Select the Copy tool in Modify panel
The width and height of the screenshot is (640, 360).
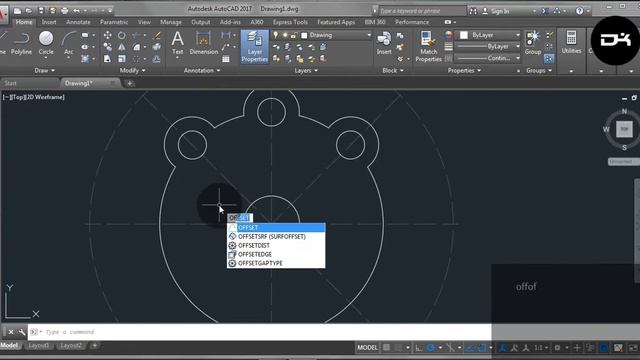click(x=107, y=47)
